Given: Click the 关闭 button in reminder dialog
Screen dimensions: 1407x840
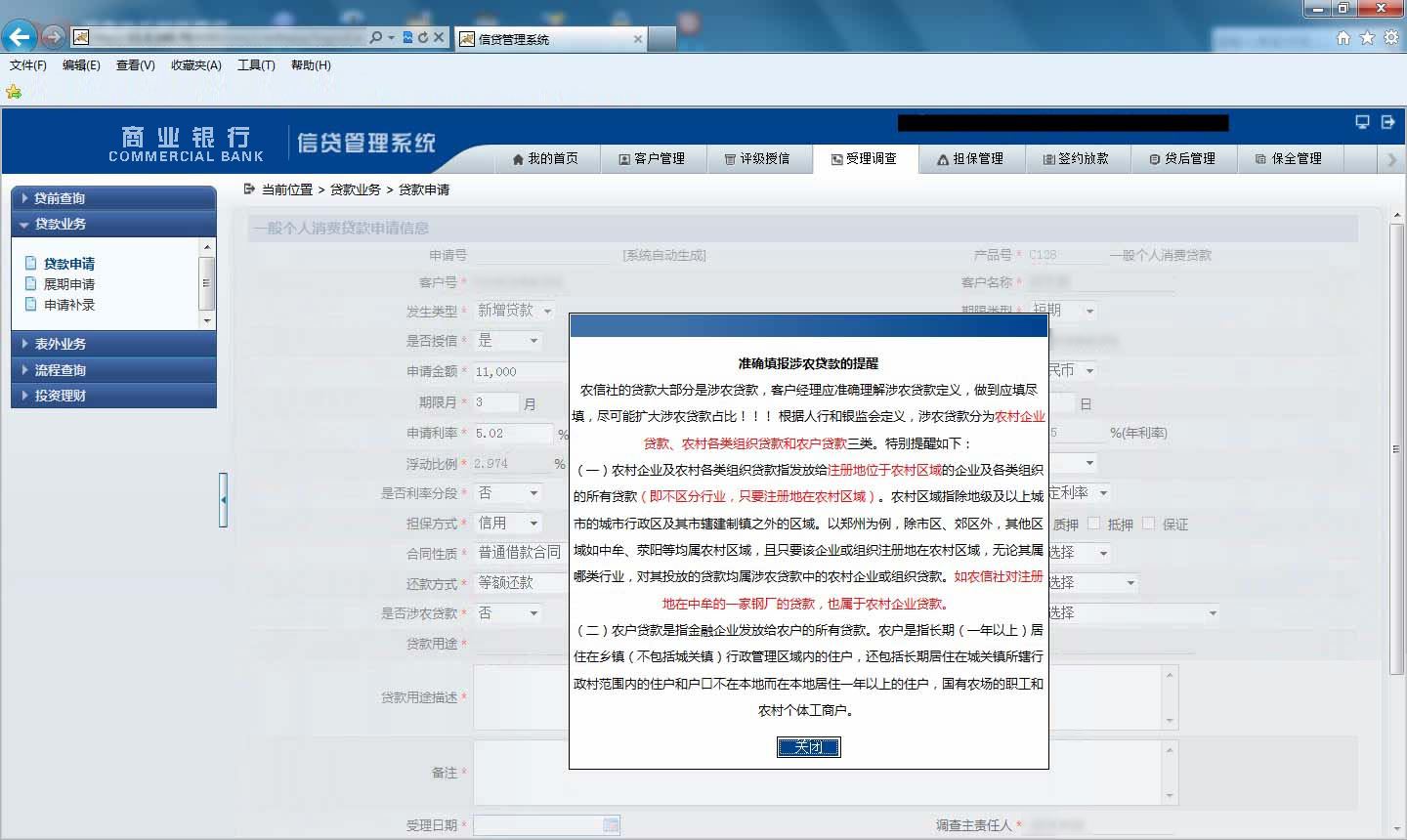Looking at the screenshot, I should coord(808,747).
